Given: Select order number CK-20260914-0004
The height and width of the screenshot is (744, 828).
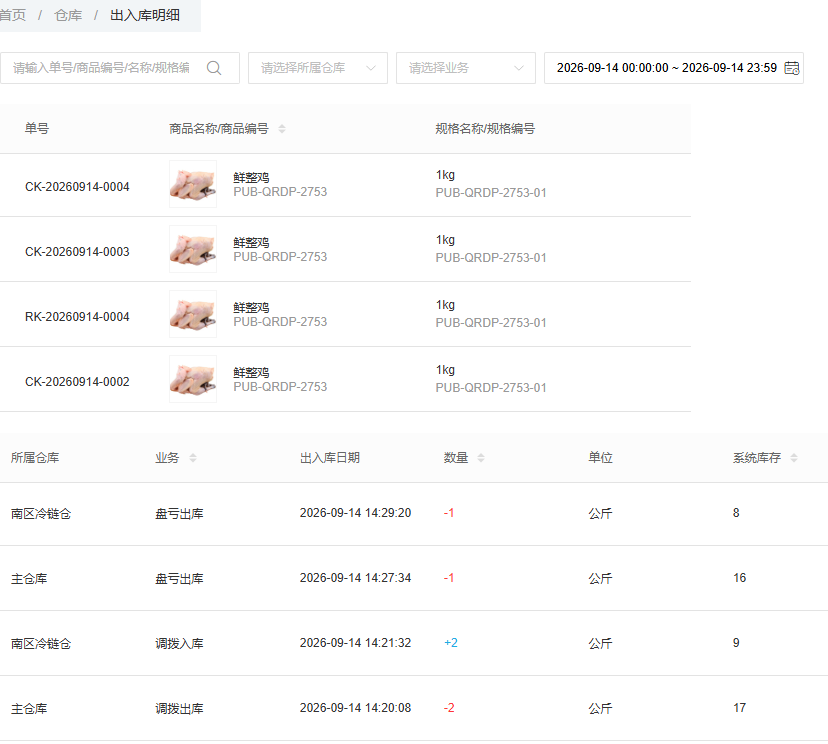Looking at the screenshot, I should pyautogui.click(x=77, y=187).
